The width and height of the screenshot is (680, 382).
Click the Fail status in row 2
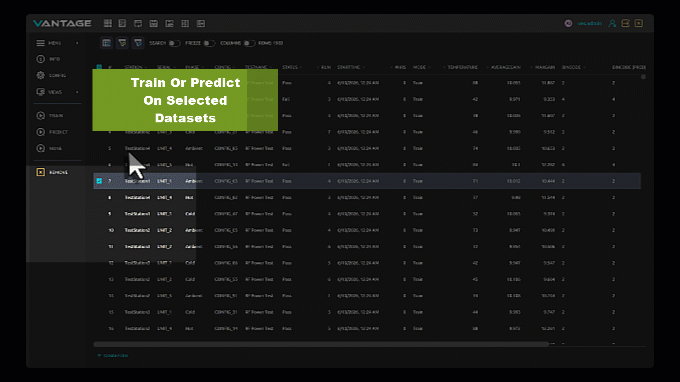pos(286,99)
